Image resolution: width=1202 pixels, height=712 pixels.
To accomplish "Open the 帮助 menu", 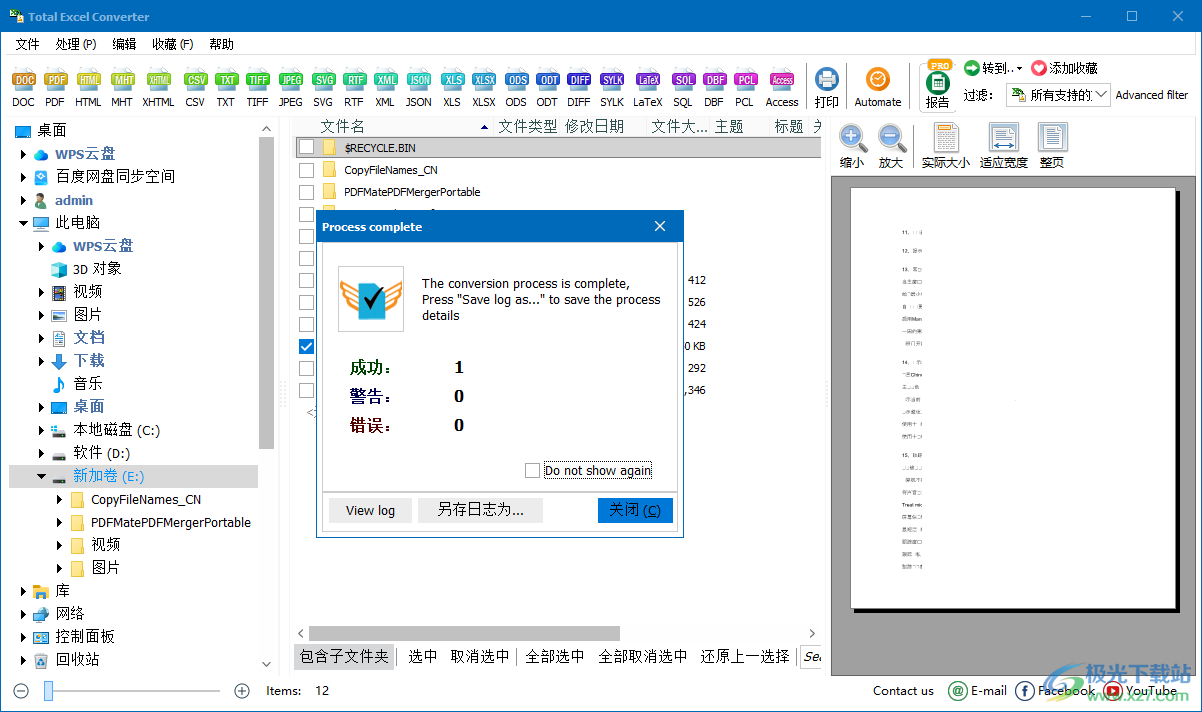I will 222,44.
